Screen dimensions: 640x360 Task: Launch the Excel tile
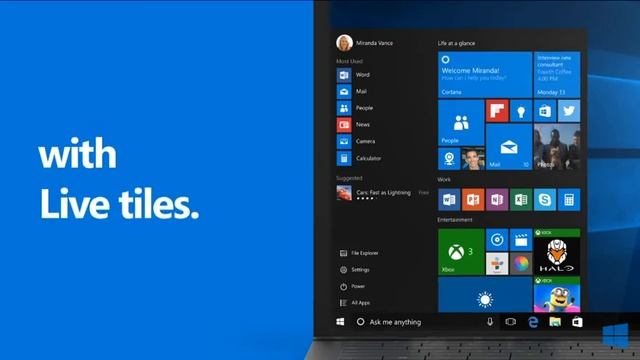[521, 200]
